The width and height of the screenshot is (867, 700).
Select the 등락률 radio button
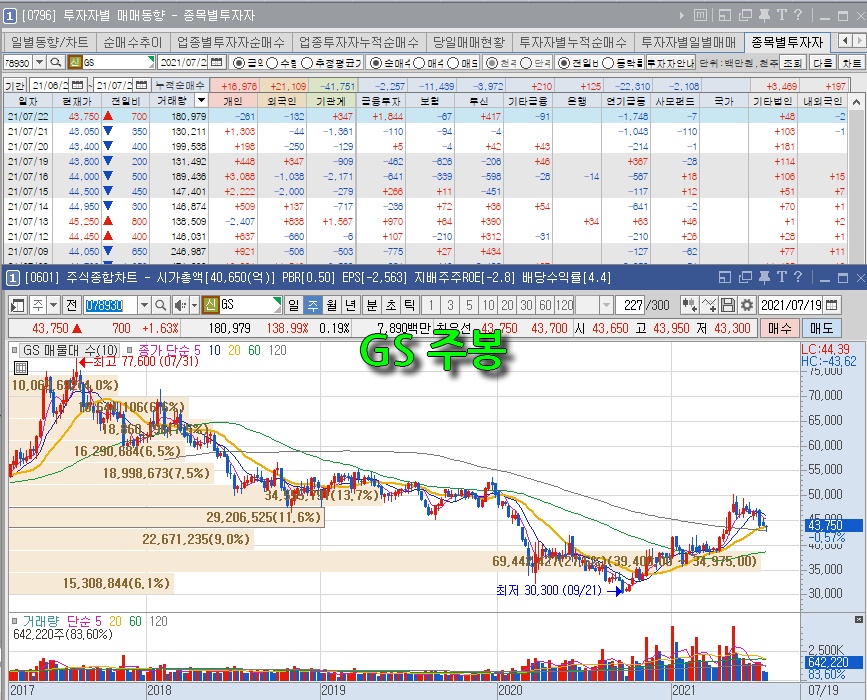pyautogui.click(x=608, y=63)
